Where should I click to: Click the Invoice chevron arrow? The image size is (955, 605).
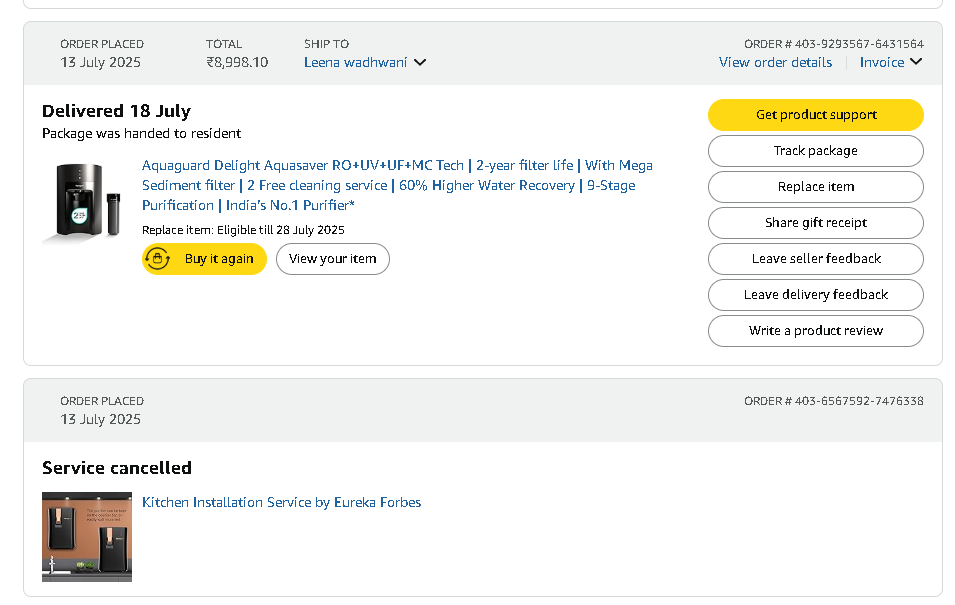[x=916, y=62]
